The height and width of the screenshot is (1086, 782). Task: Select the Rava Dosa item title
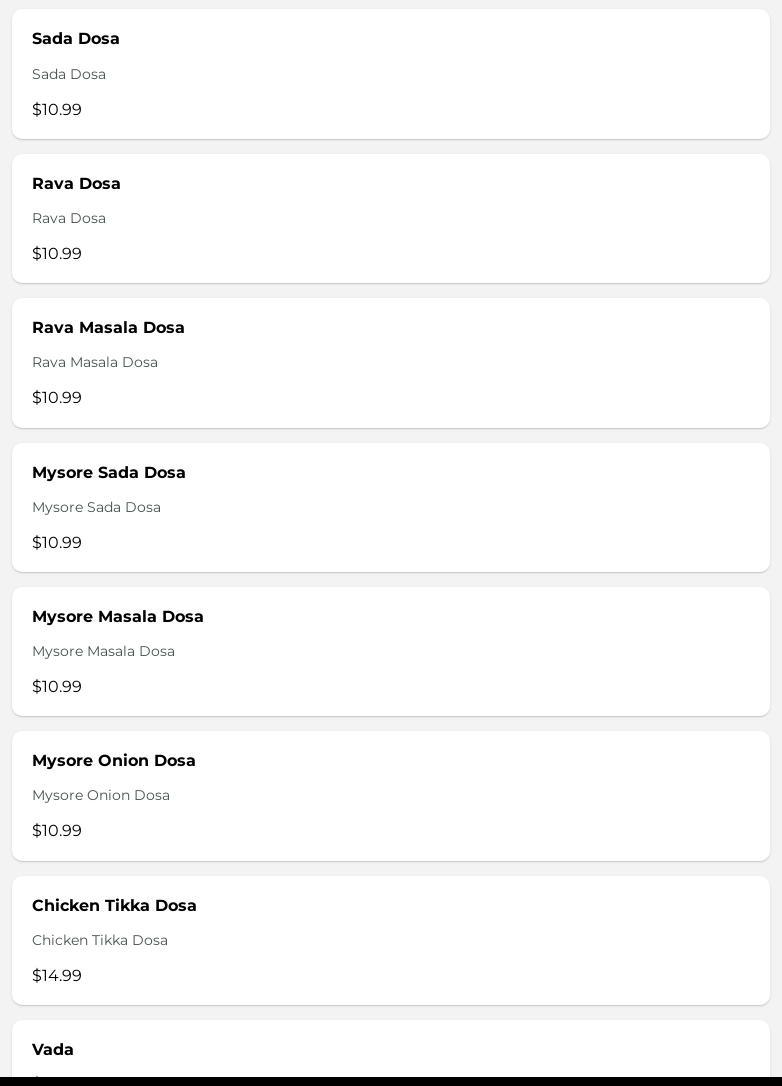[76, 184]
